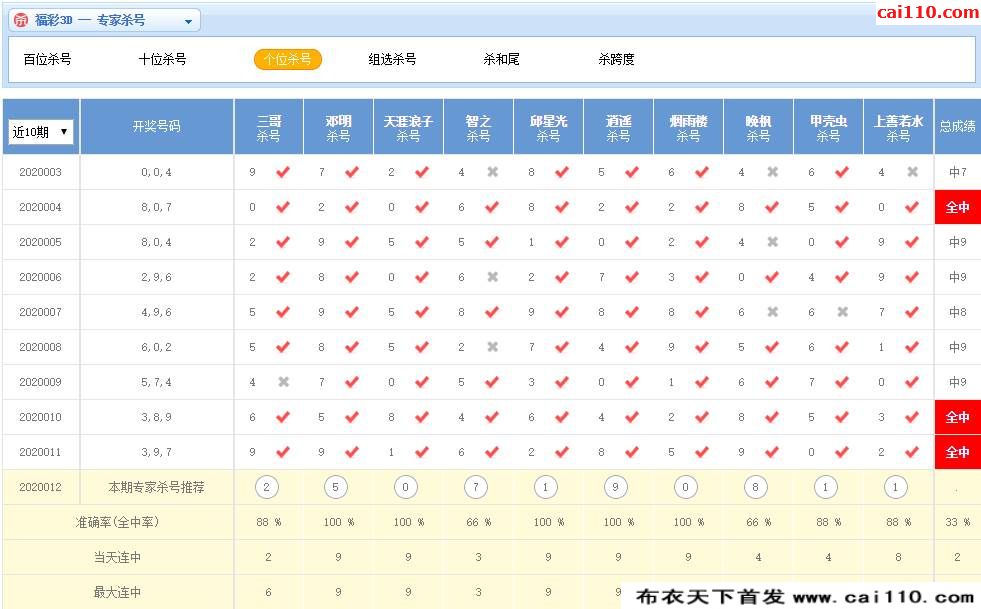Click the 当天连中 row label

point(117,558)
